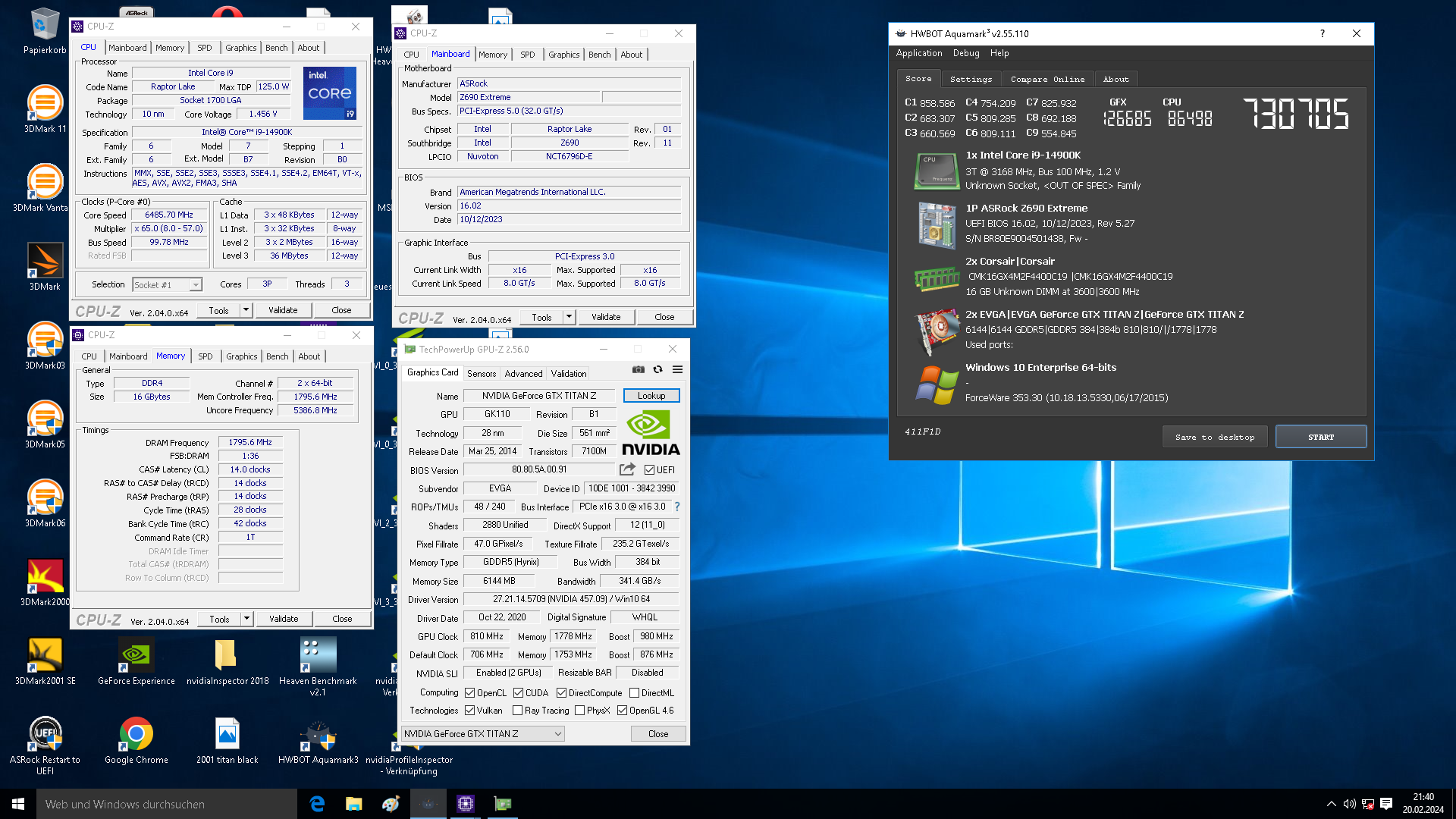Click CPU-Z taskbar icon
1456x819 pixels.
click(465, 804)
